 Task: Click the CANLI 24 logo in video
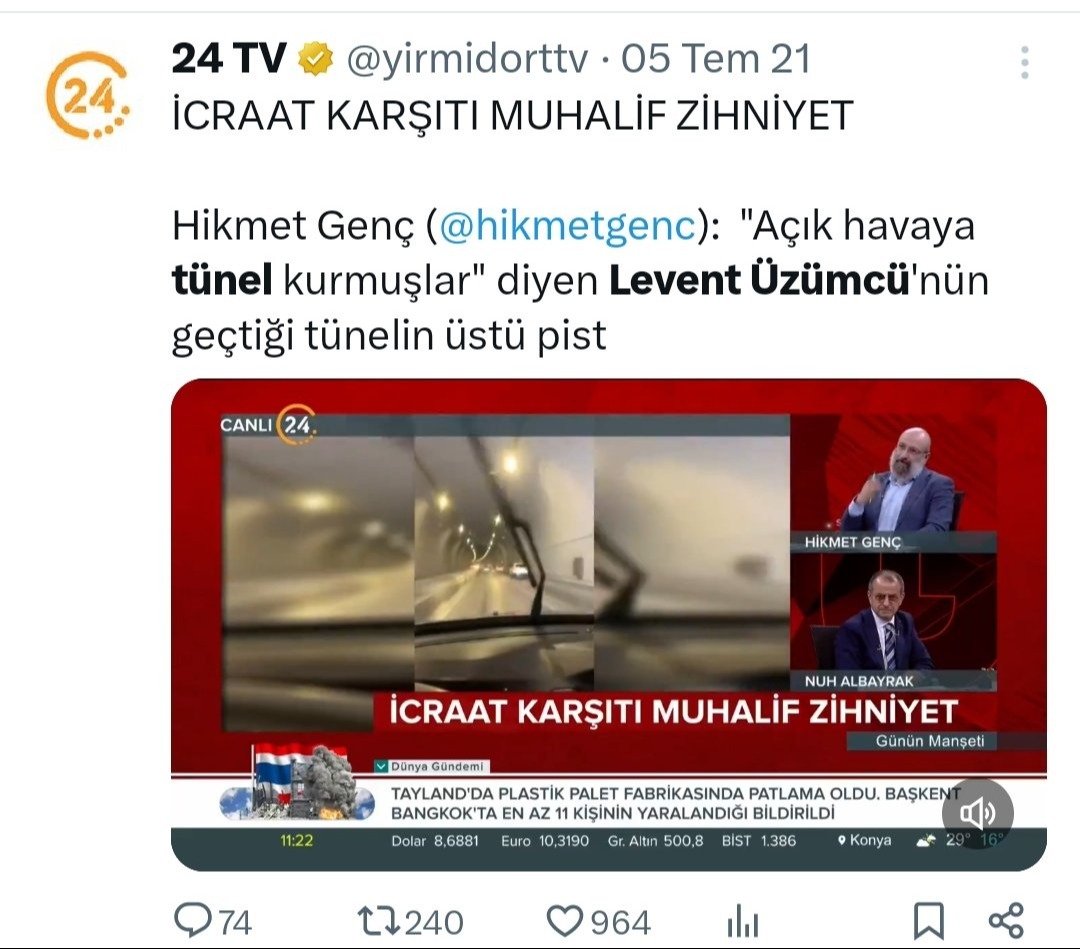coord(269,424)
